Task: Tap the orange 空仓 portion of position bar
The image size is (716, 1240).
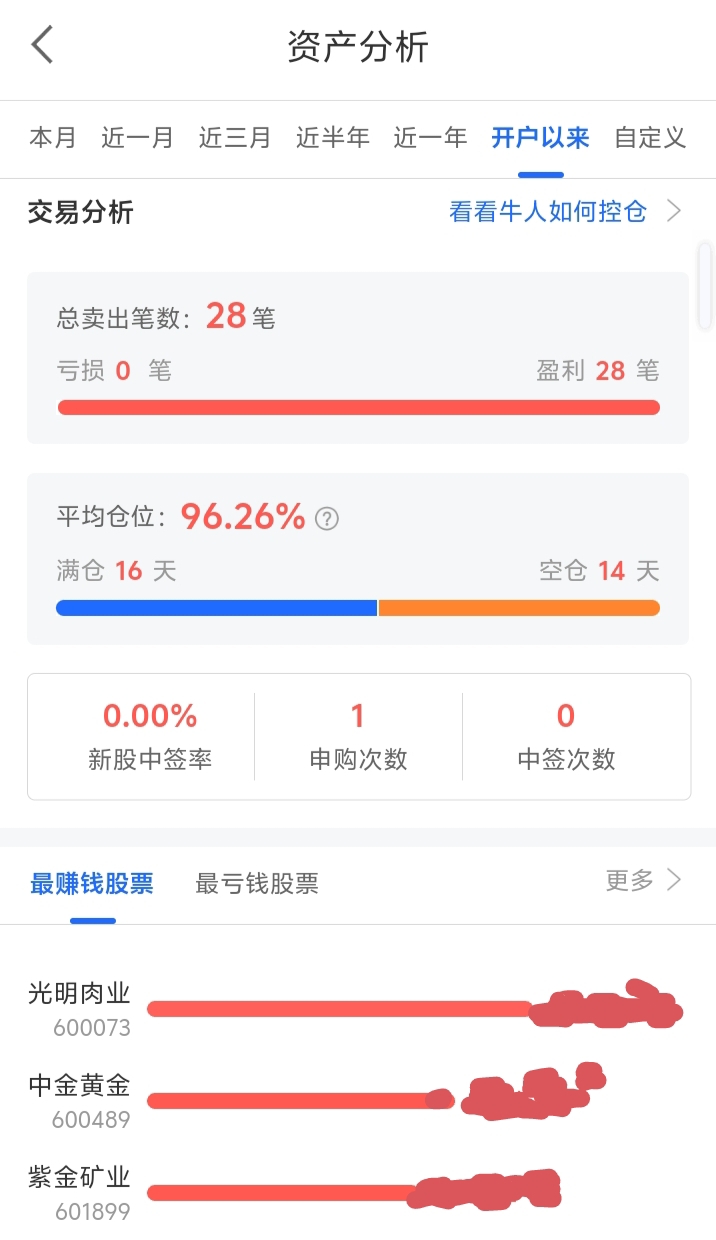Action: pyautogui.click(x=519, y=608)
